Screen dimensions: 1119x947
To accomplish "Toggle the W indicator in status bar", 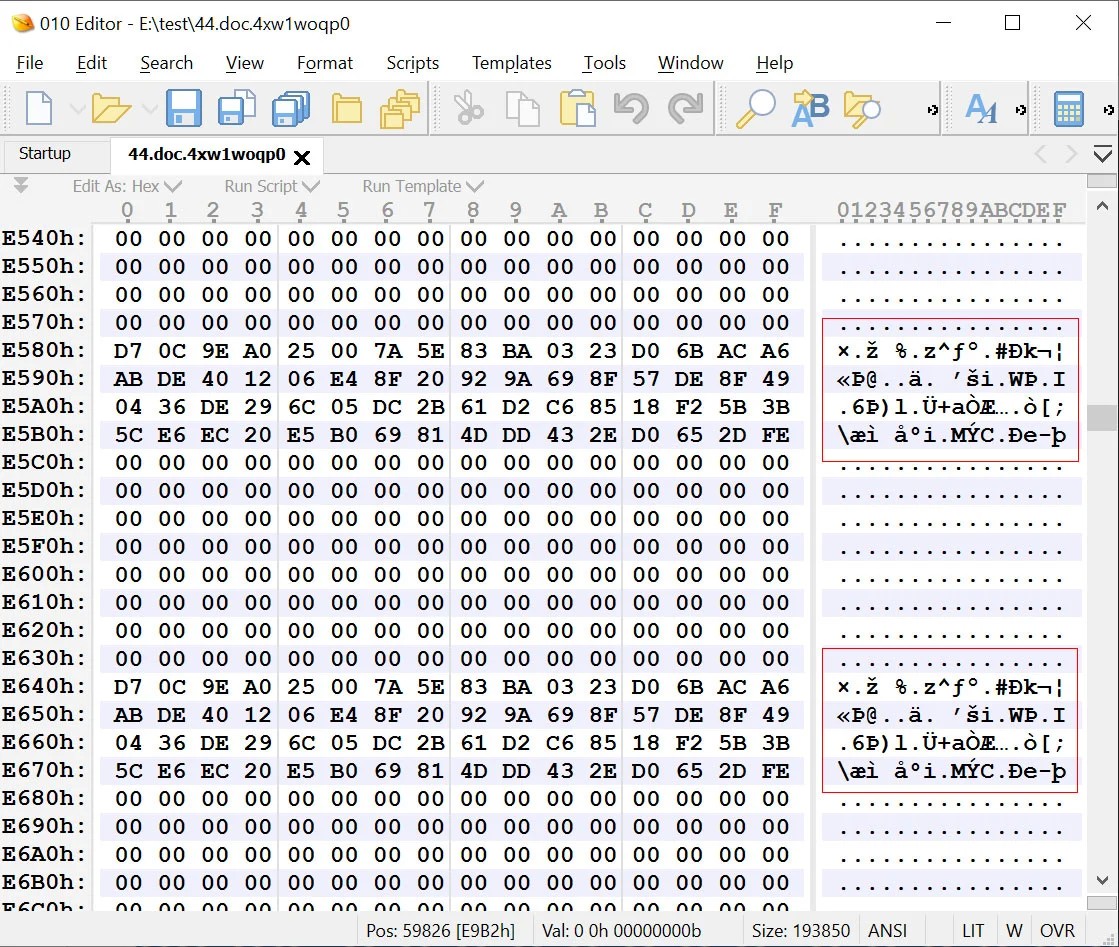I will pos(1014,930).
